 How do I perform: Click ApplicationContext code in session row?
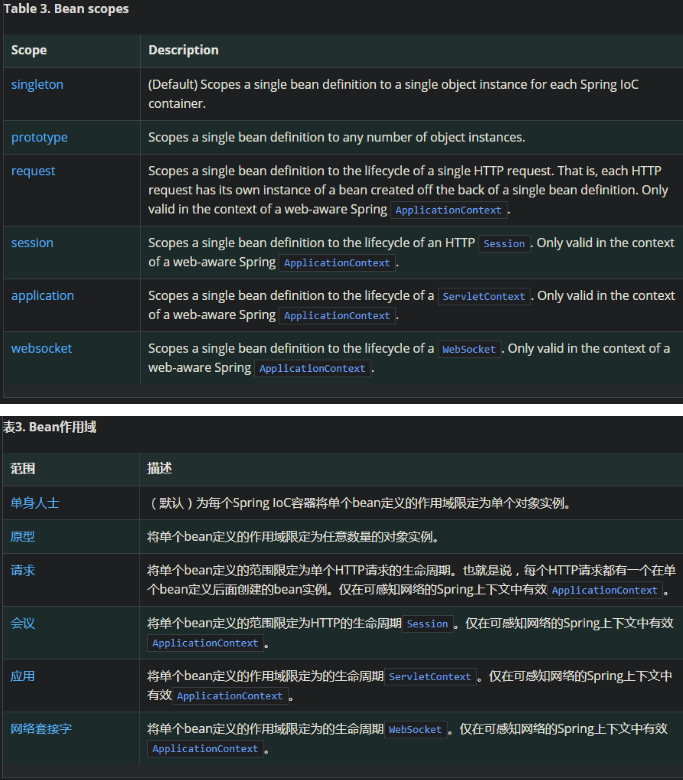click(337, 263)
